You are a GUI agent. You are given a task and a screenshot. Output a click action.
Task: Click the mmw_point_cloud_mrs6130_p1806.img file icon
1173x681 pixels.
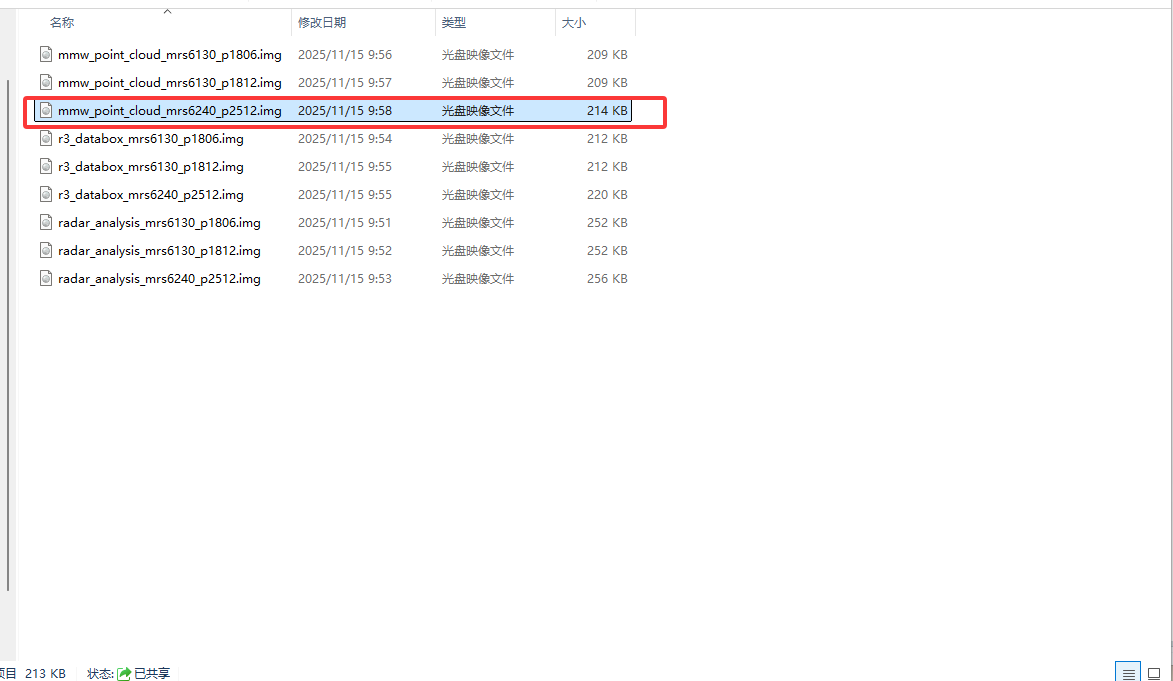click(x=46, y=54)
